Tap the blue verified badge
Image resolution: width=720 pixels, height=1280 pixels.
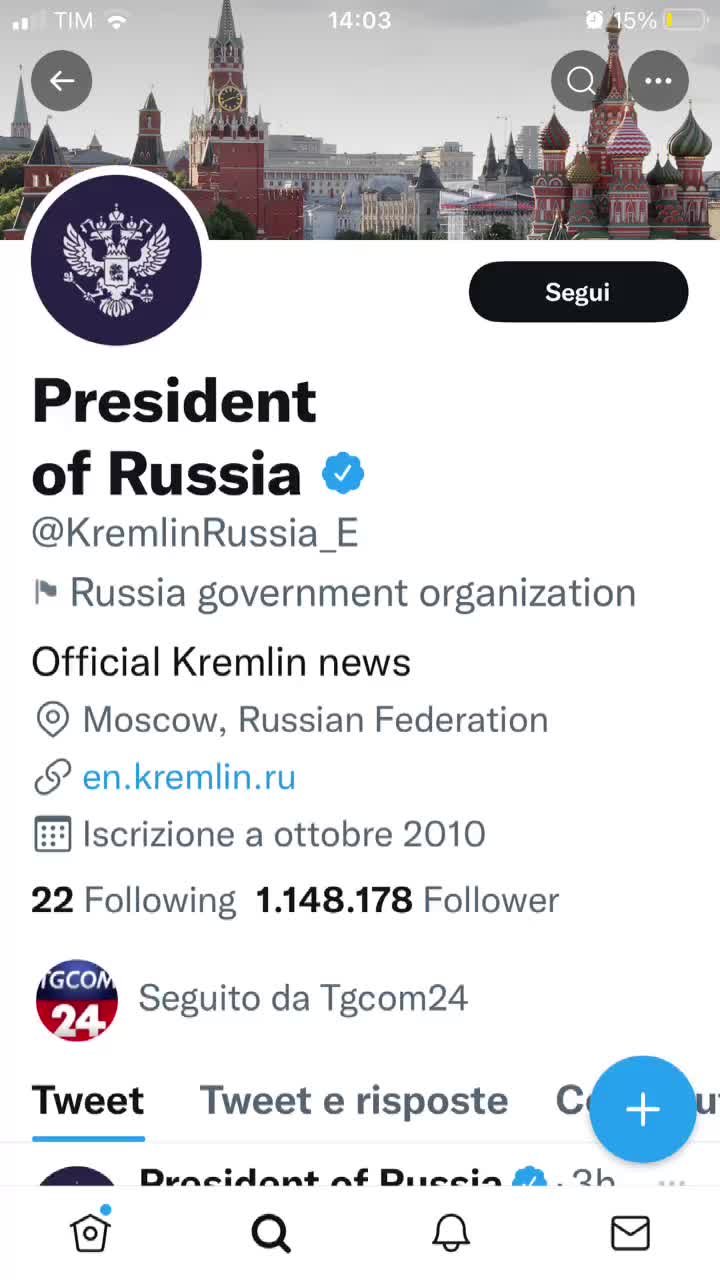coord(343,474)
